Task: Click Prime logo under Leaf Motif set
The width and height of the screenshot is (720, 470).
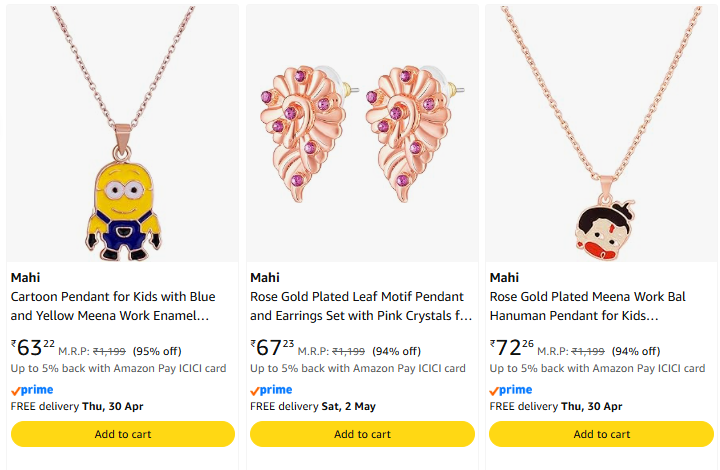Action: pyautogui.click(x=271, y=390)
